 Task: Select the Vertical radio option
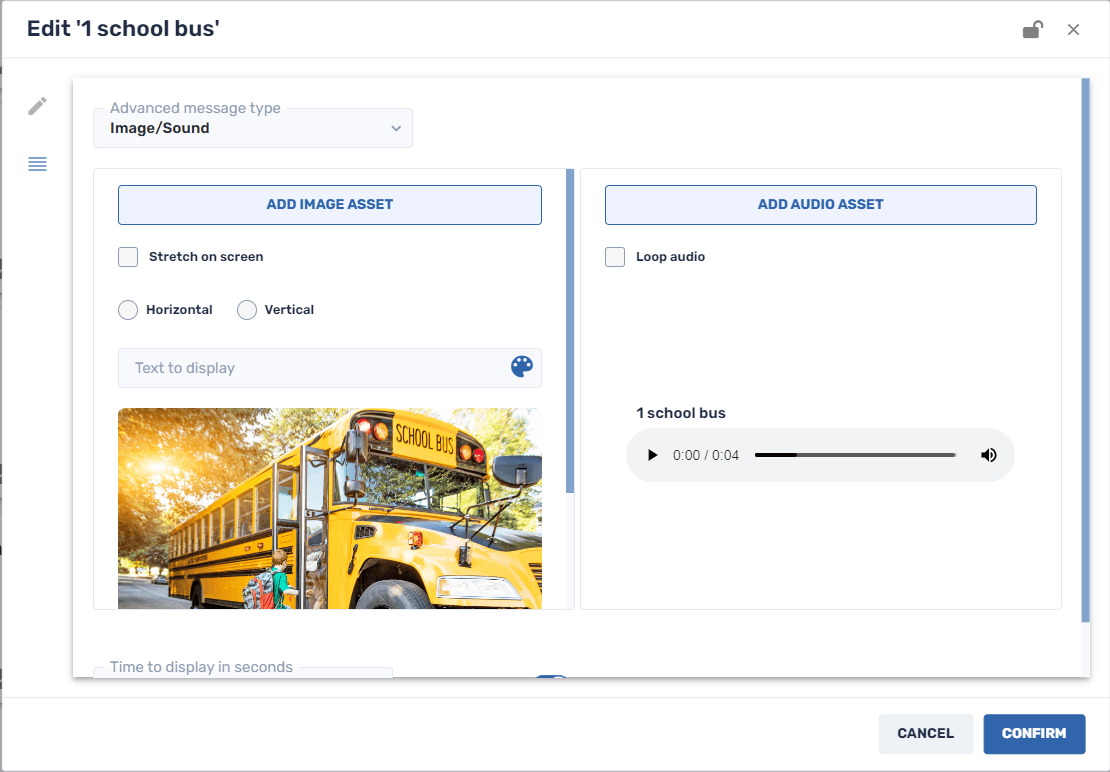(246, 310)
